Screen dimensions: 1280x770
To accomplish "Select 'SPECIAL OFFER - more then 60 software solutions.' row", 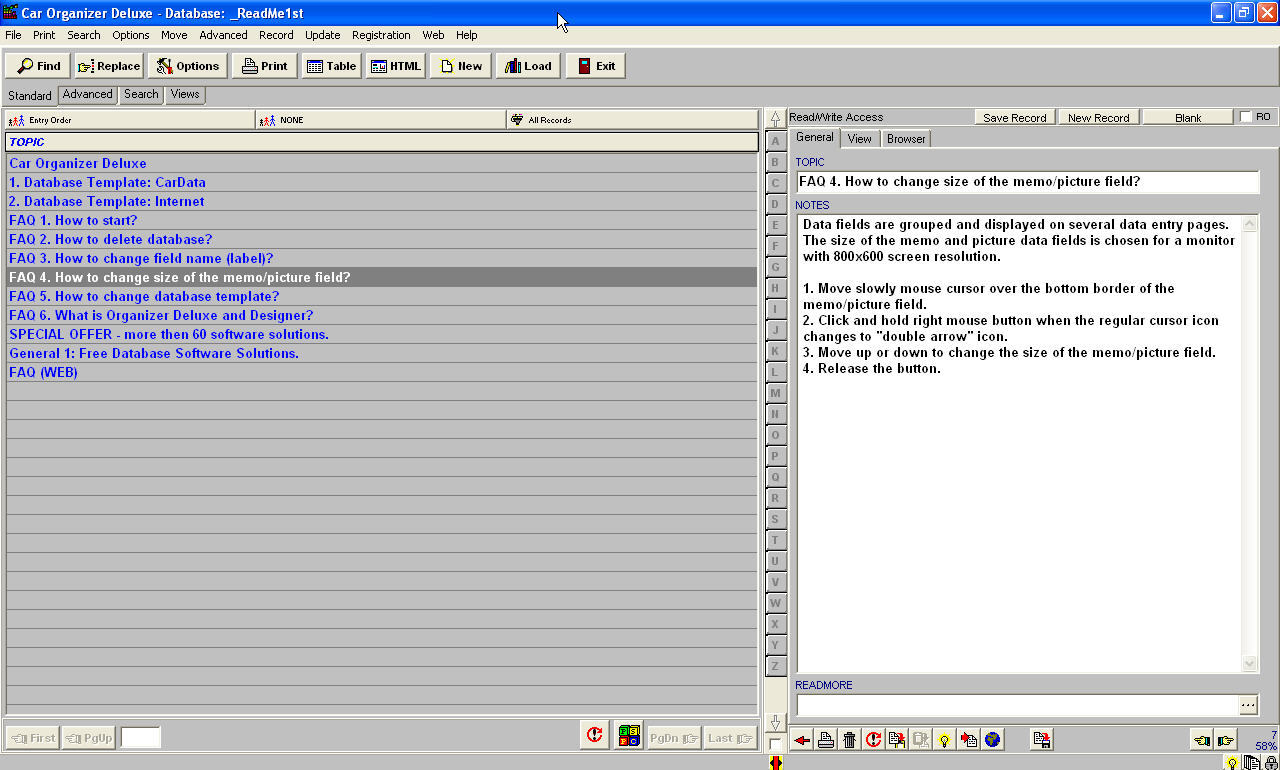I will pos(381,334).
